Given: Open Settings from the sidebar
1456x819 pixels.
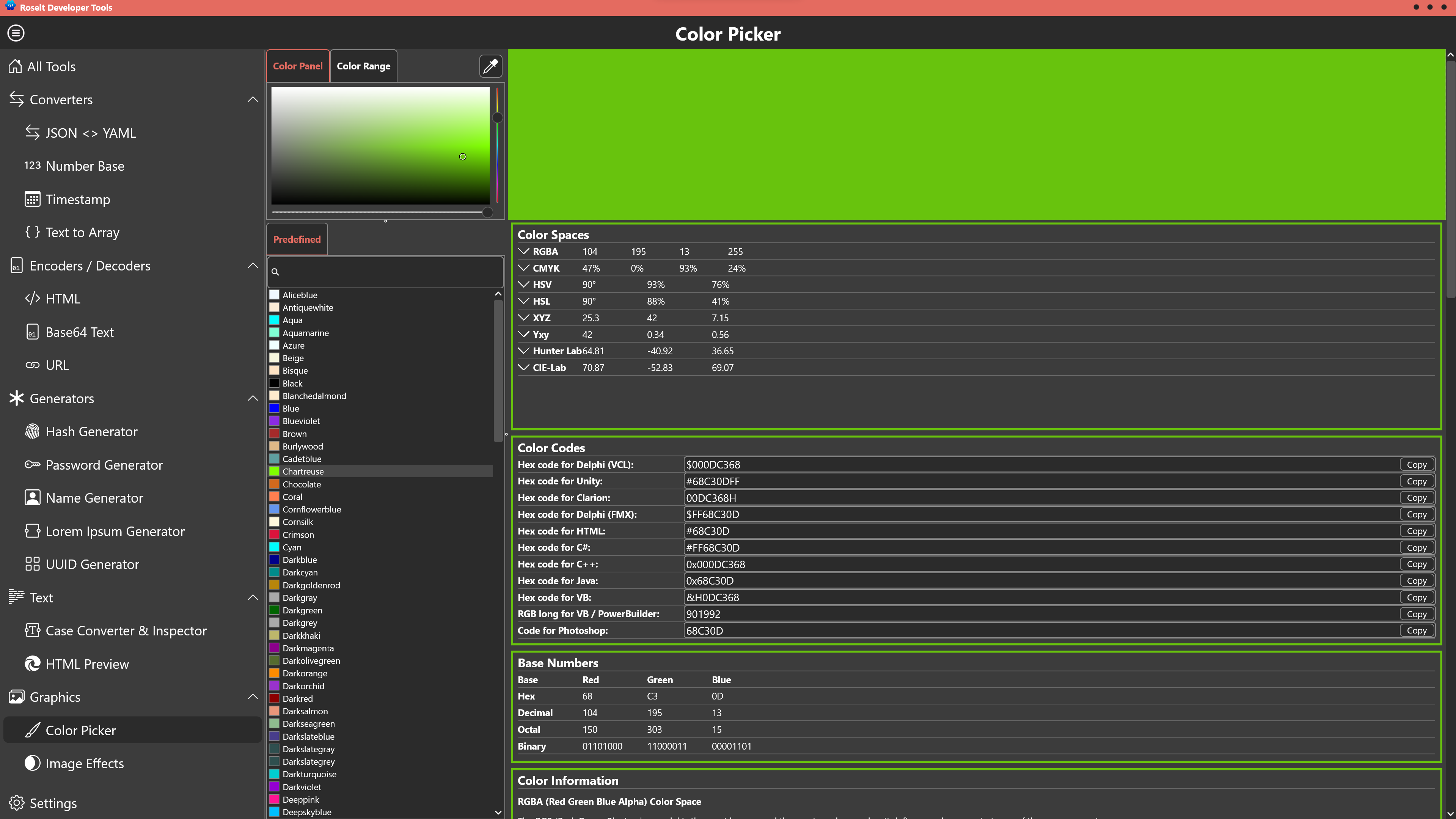Looking at the screenshot, I should pyautogui.click(x=53, y=803).
